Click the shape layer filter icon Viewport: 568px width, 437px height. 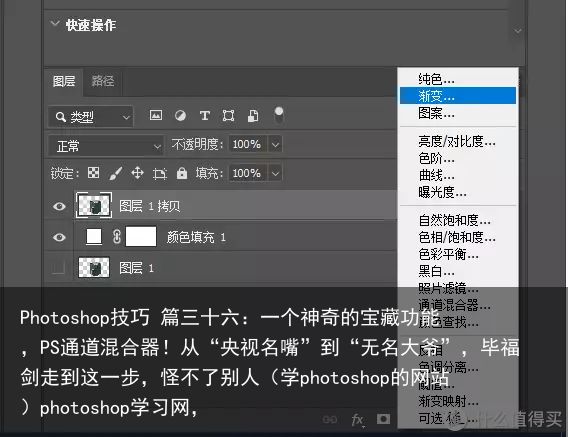229,116
